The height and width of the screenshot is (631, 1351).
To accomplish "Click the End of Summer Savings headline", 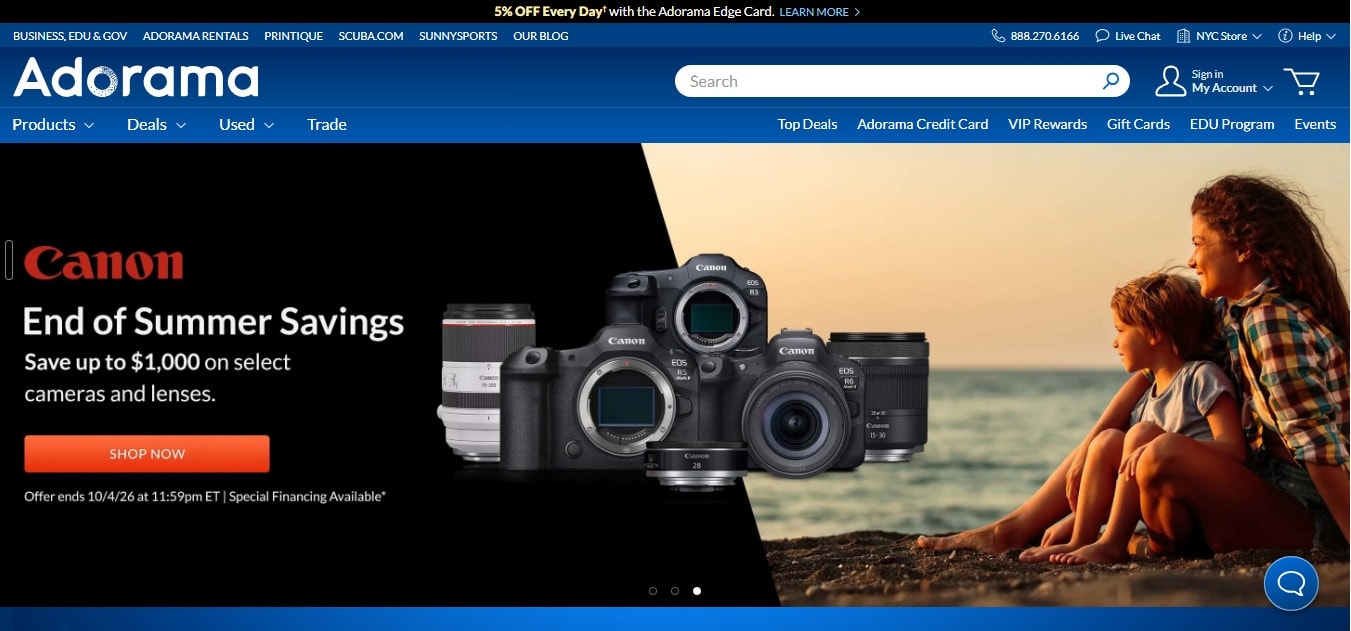I will point(214,322).
